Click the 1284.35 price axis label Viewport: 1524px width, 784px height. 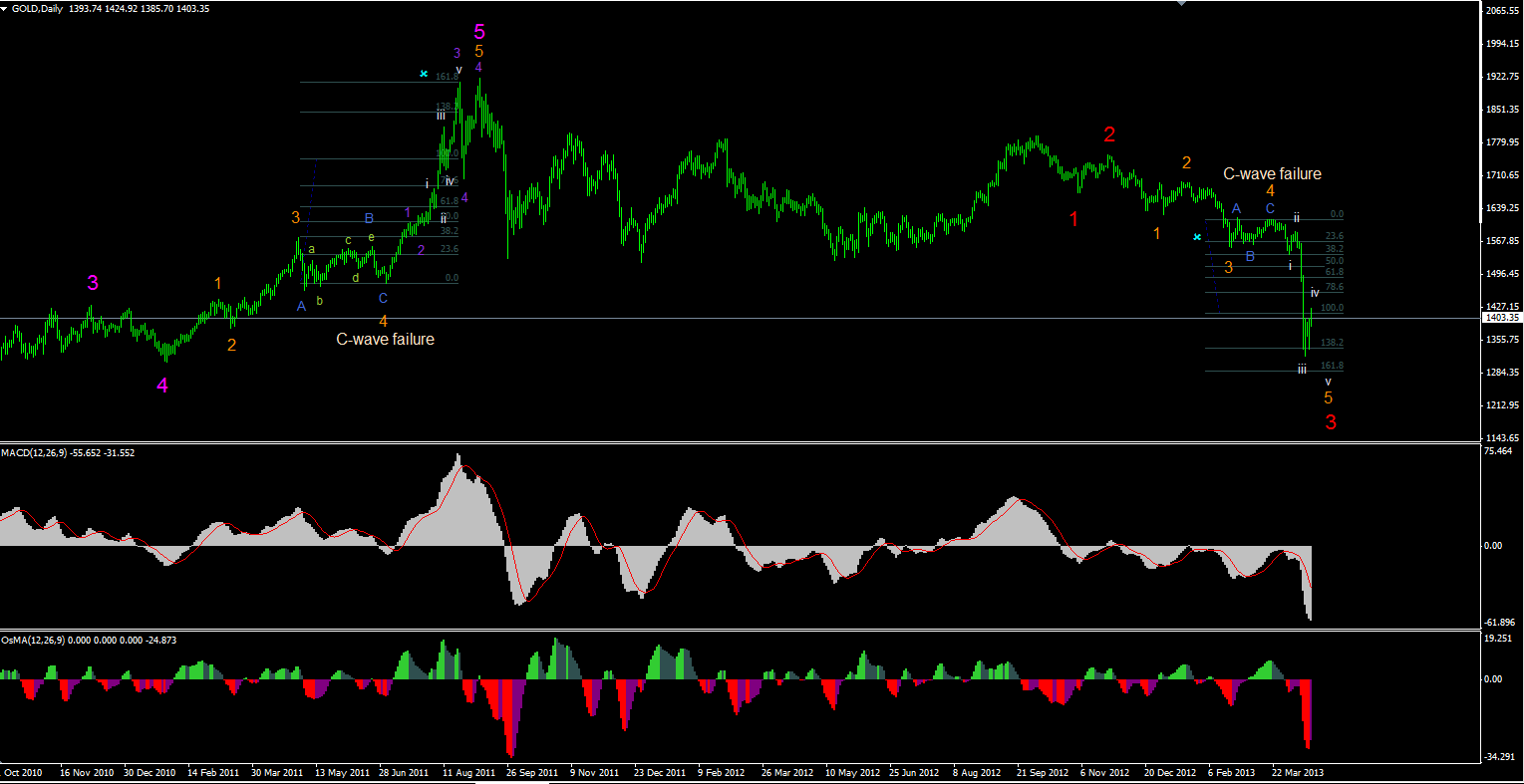pos(1501,373)
